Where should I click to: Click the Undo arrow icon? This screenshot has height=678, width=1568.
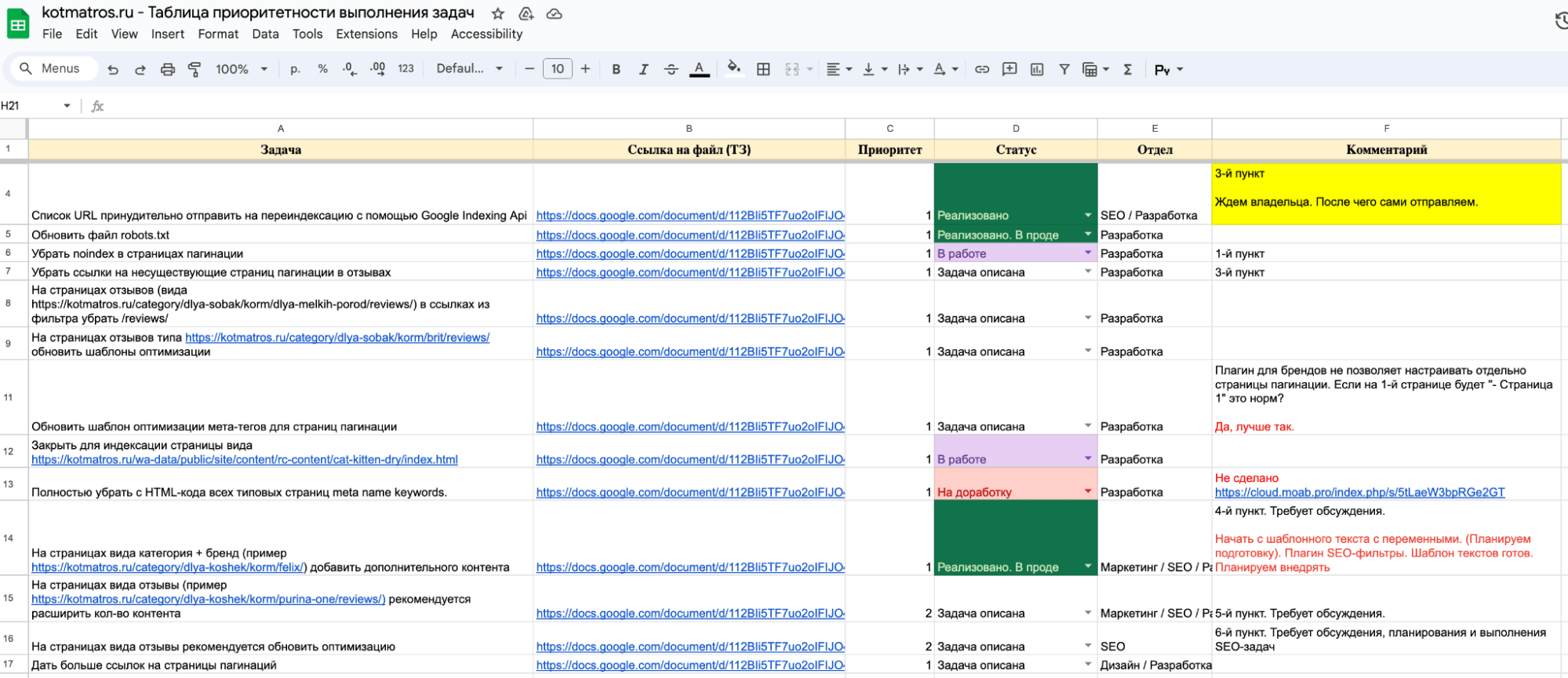click(x=113, y=69)
